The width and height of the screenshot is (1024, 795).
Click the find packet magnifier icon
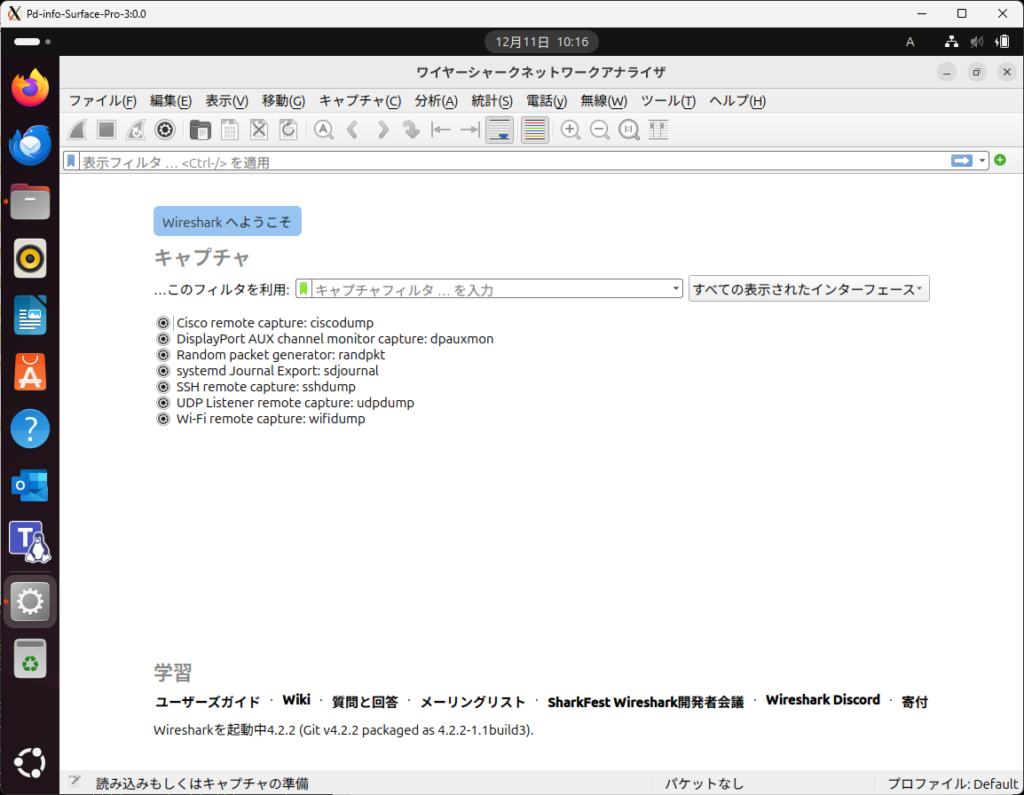click(323, 130)
